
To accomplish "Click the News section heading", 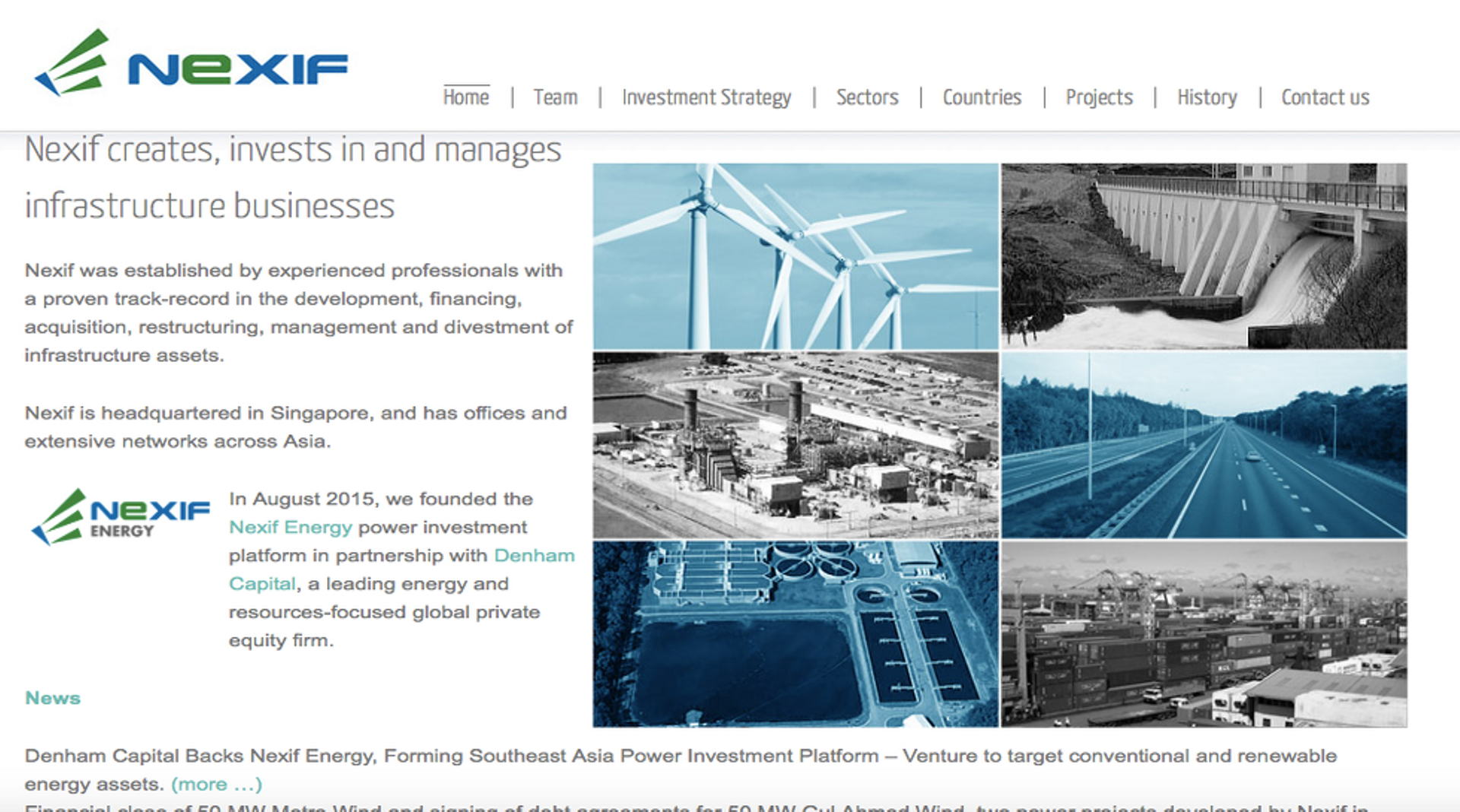I will click(x=52, y=697).
